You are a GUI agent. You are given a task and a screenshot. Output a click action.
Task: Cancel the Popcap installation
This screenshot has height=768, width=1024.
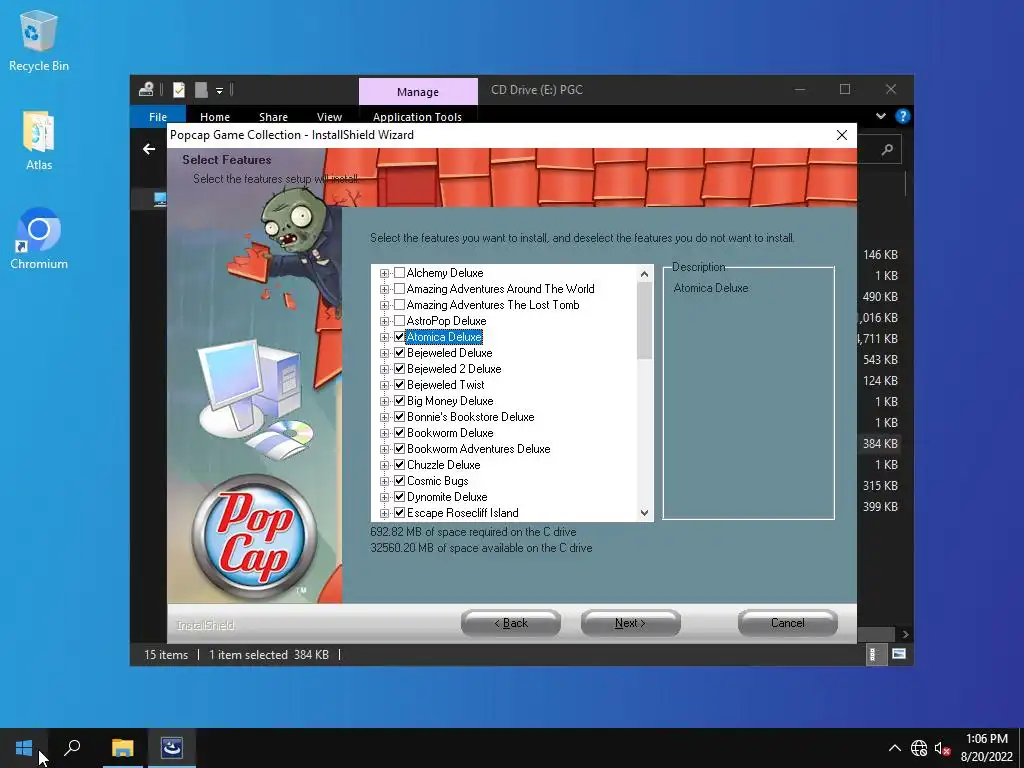point(788,623)
